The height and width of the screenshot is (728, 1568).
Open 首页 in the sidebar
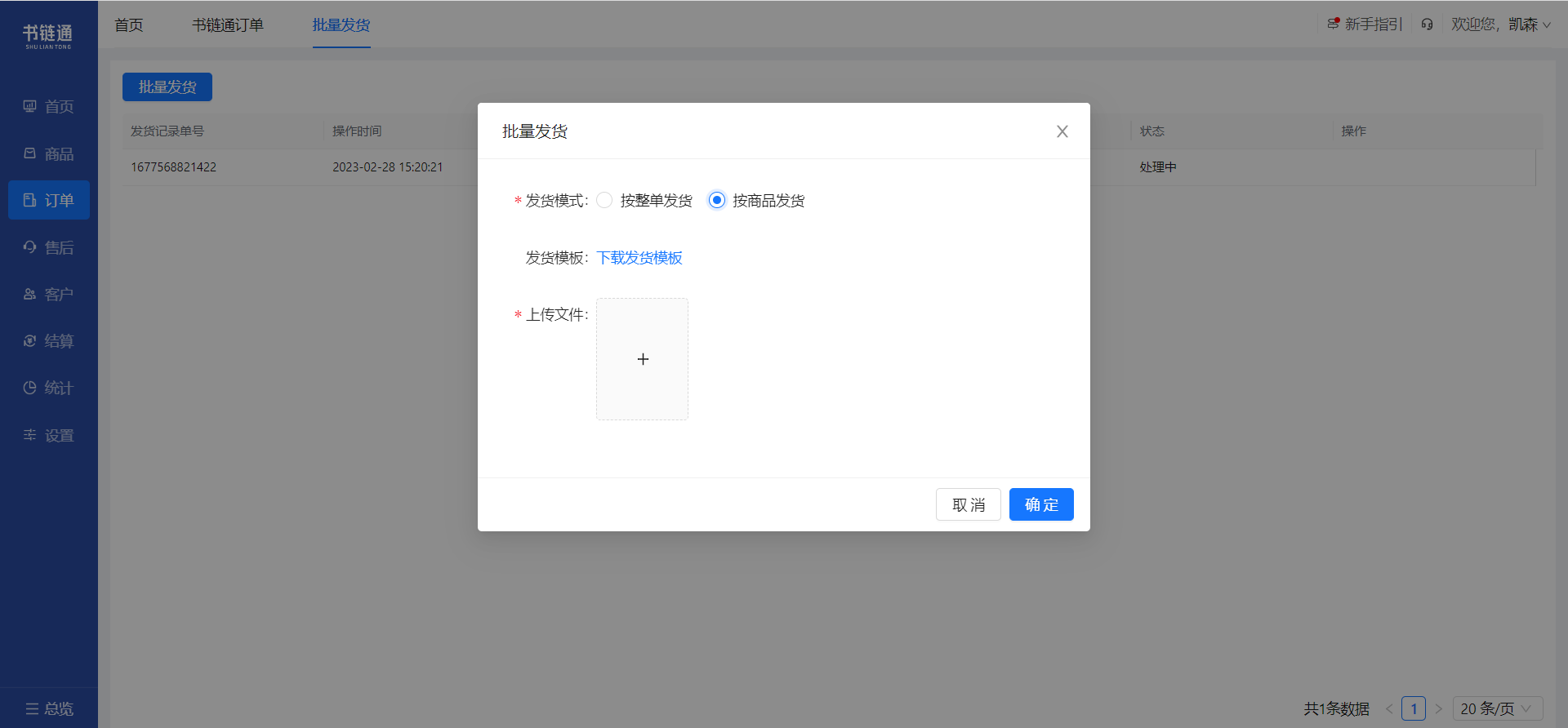49,106
